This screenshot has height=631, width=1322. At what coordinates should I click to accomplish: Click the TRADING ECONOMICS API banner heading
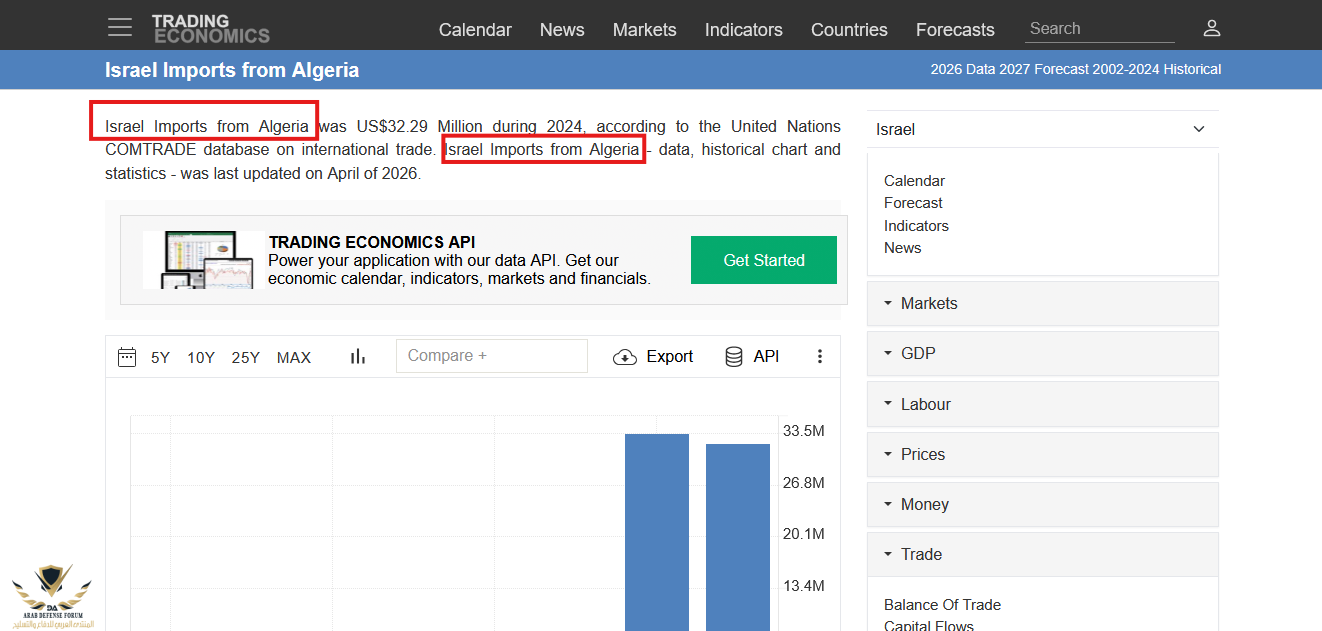pyautogui.click(x=372, y=242)
